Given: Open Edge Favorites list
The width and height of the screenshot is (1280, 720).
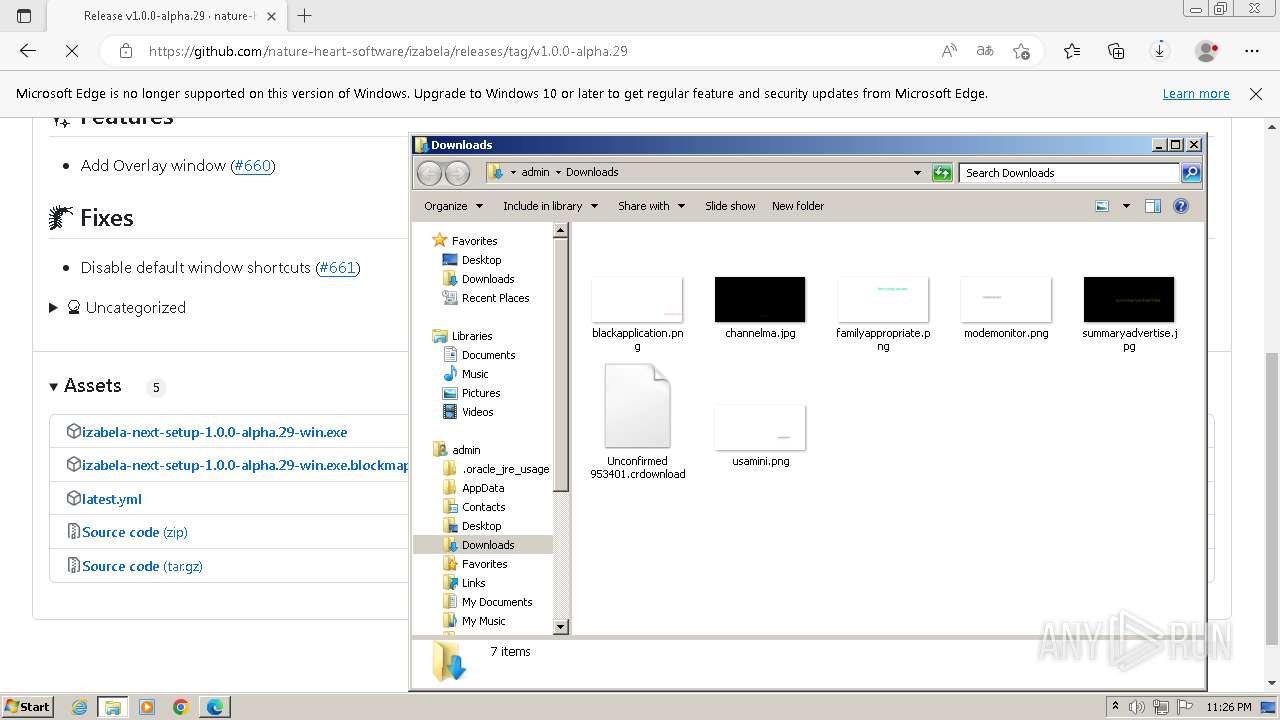Looking at the screenshot, I should (x=1072, y=51).
